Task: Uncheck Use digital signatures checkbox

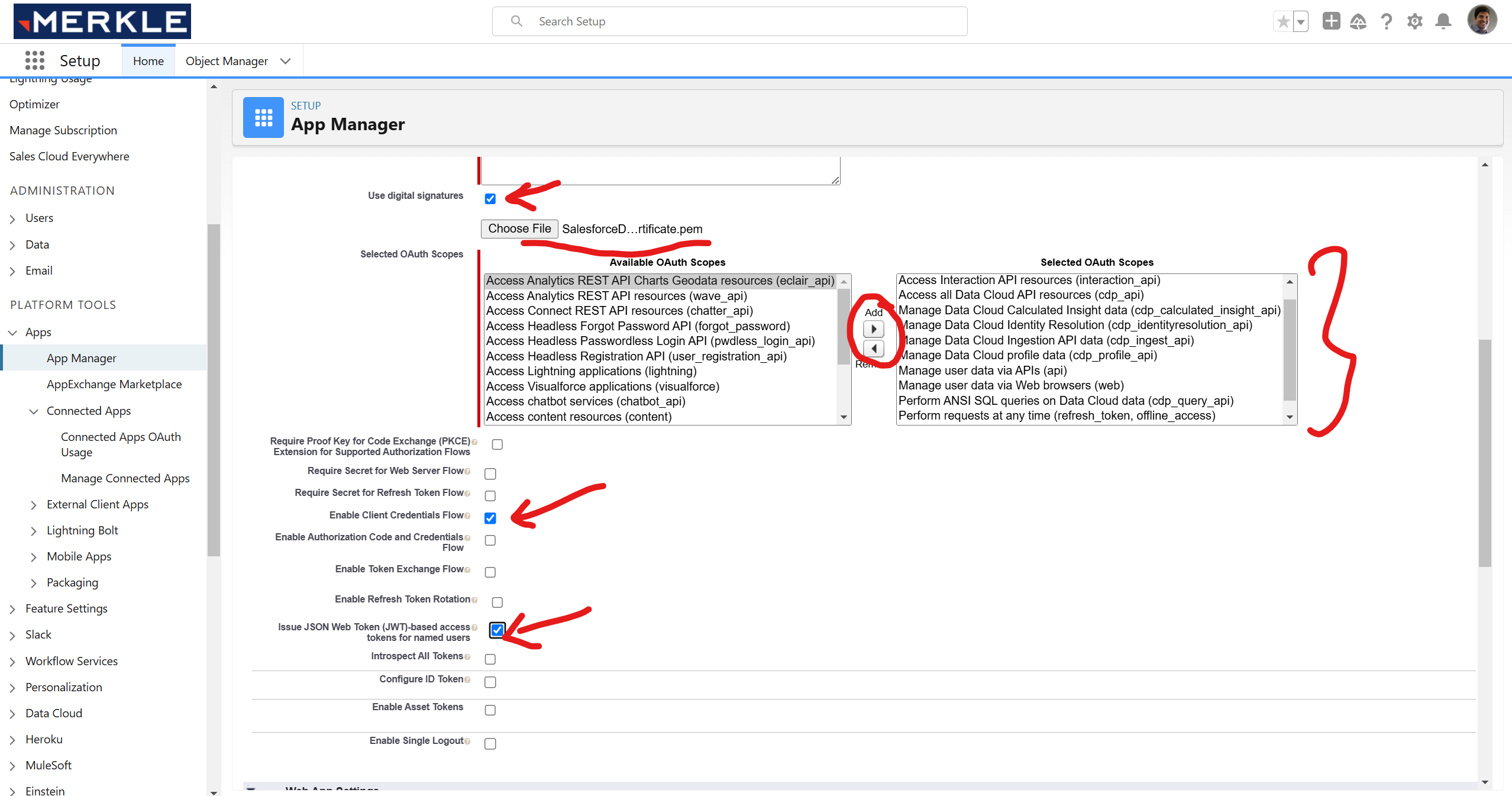Action: (x=490, y=199)
